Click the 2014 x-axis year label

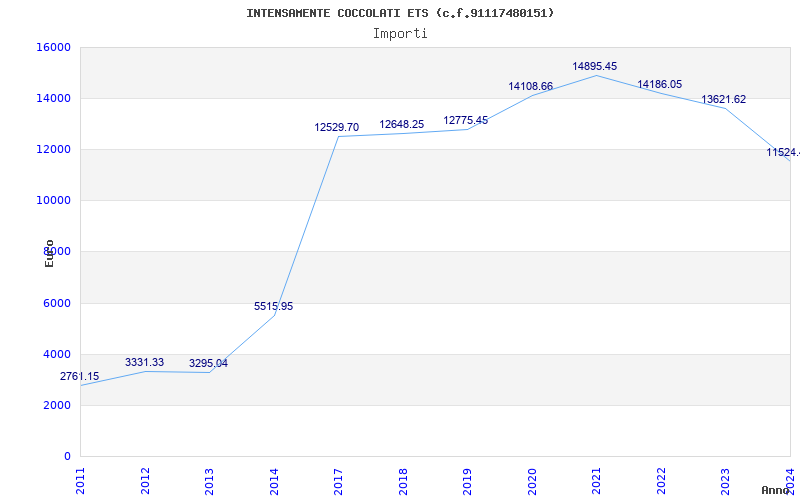(274, 481)
